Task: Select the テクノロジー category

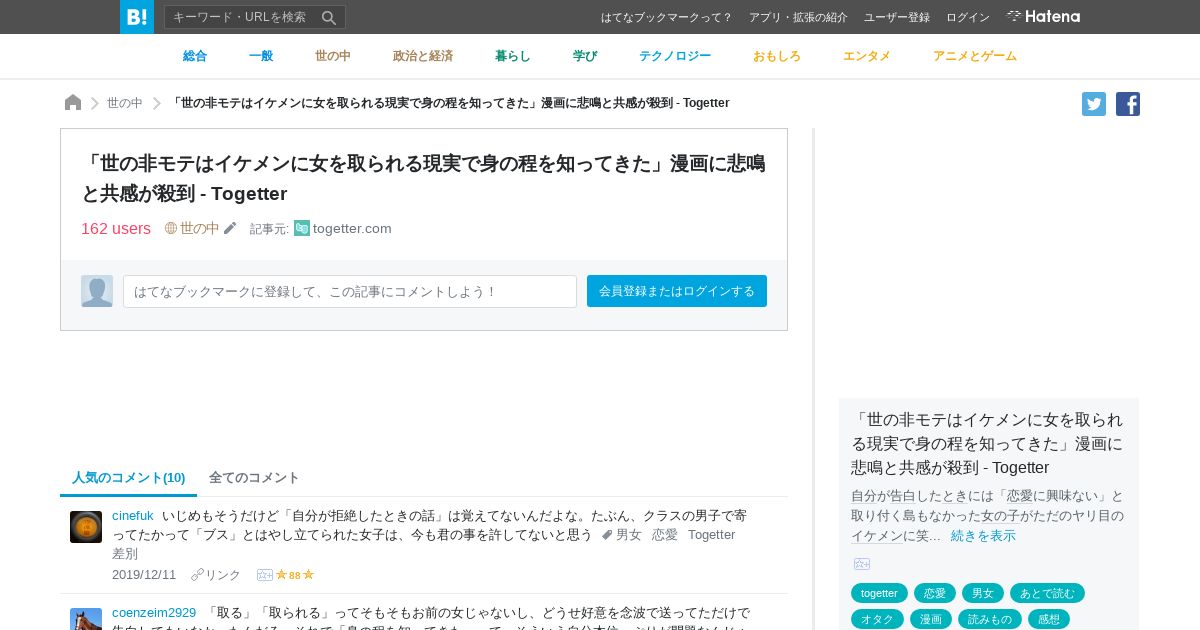Action: tap(675, 56)
